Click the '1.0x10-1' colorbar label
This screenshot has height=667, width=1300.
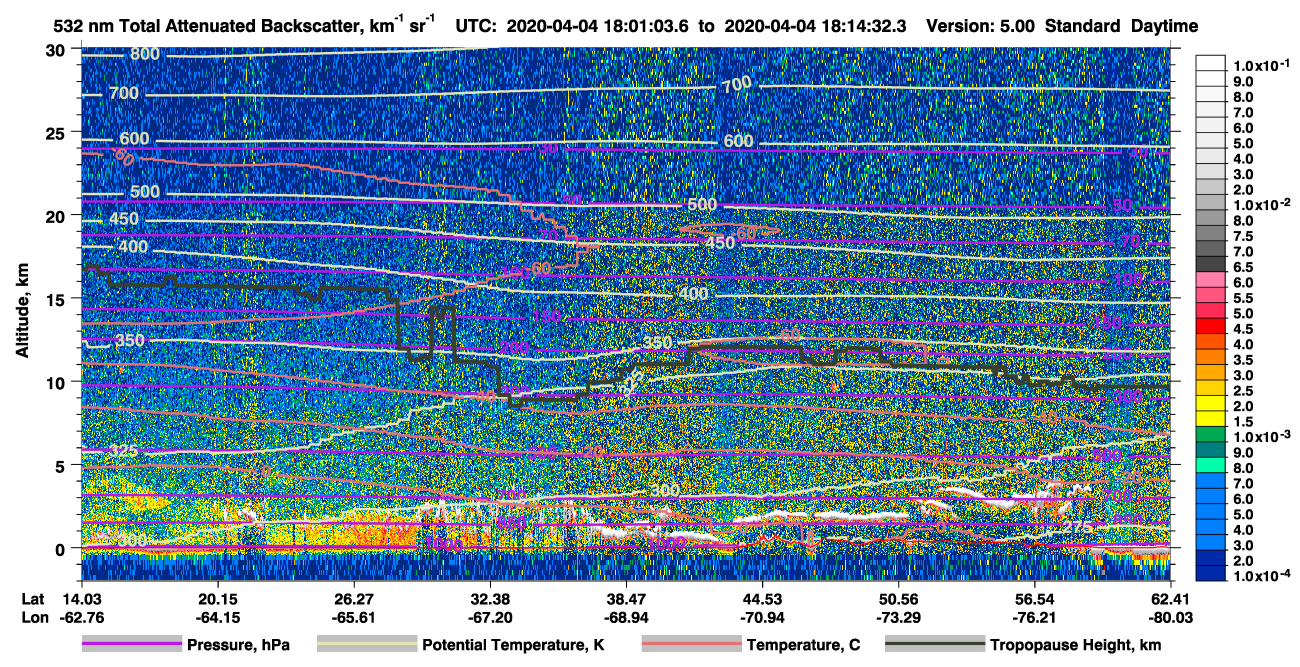(x=1261, y=65)
